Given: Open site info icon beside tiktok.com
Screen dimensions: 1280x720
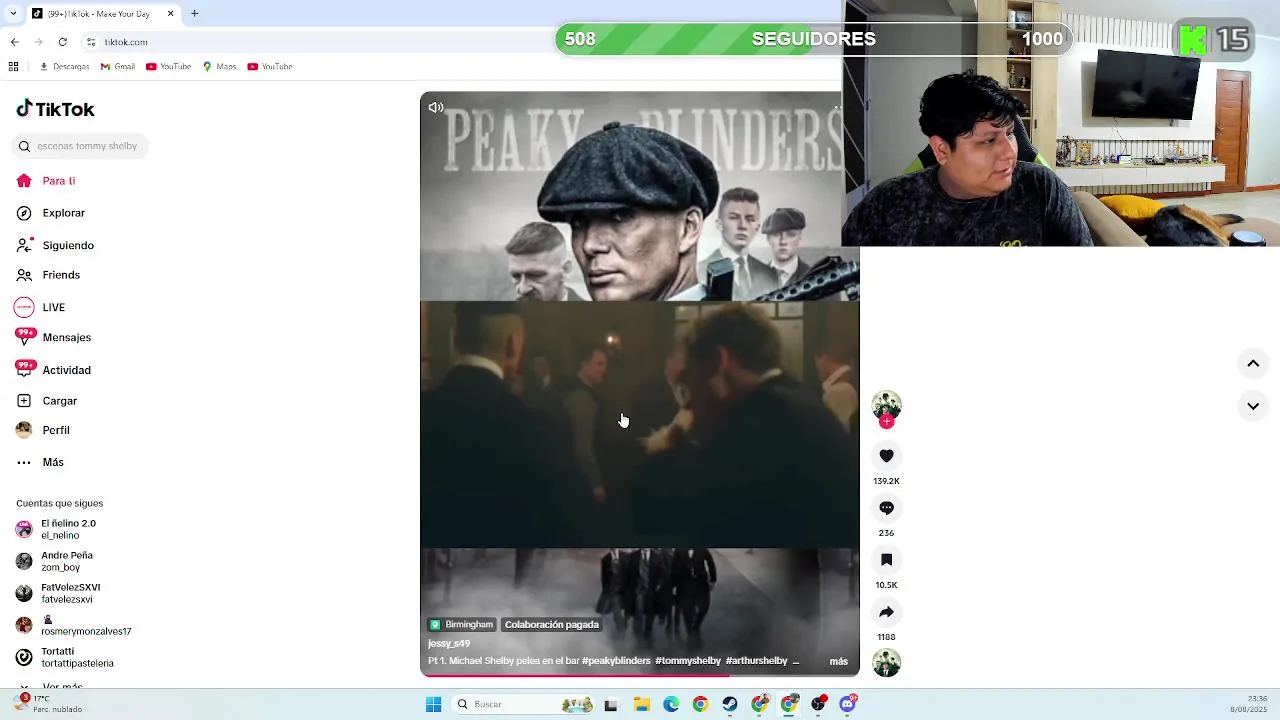Looking at the screenshot, I should [x=91, y=42].
